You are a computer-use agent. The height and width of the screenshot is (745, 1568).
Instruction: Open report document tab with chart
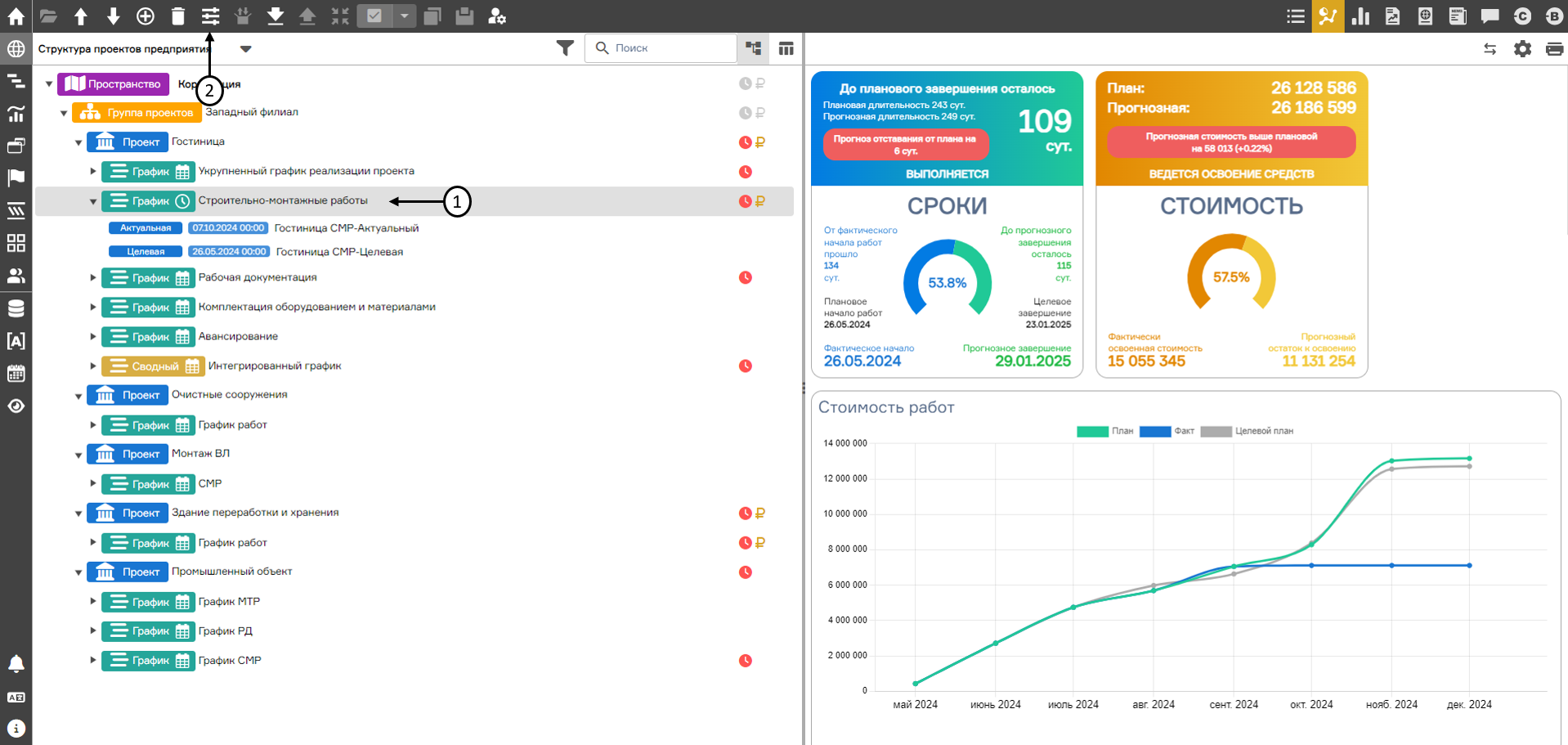pos(1392,16)
